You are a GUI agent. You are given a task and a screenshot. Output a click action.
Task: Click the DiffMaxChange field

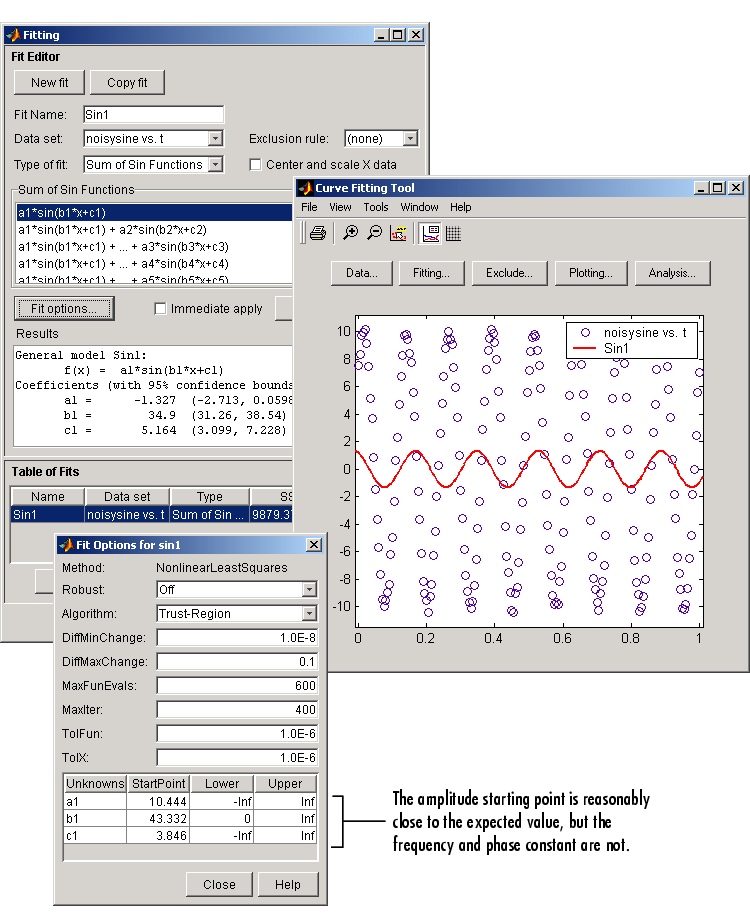(237, 662)
